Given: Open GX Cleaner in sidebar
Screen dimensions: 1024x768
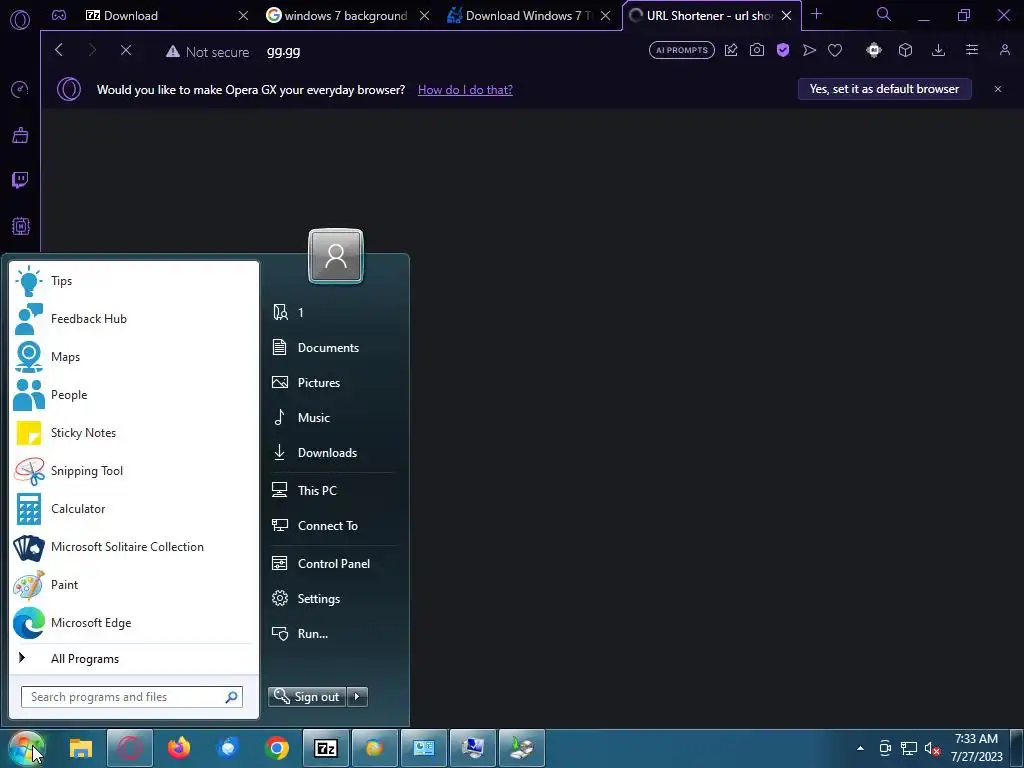Looking at the screenshot, I should [x=20, y=135].
